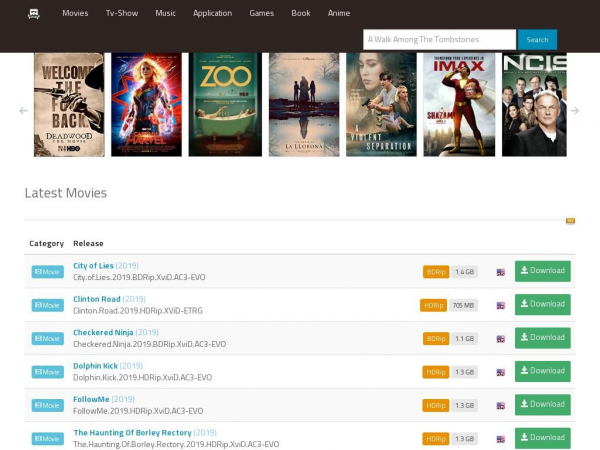The image size is (600, 450).
Task: Open the Application category
Action: (x=212, y=13)
